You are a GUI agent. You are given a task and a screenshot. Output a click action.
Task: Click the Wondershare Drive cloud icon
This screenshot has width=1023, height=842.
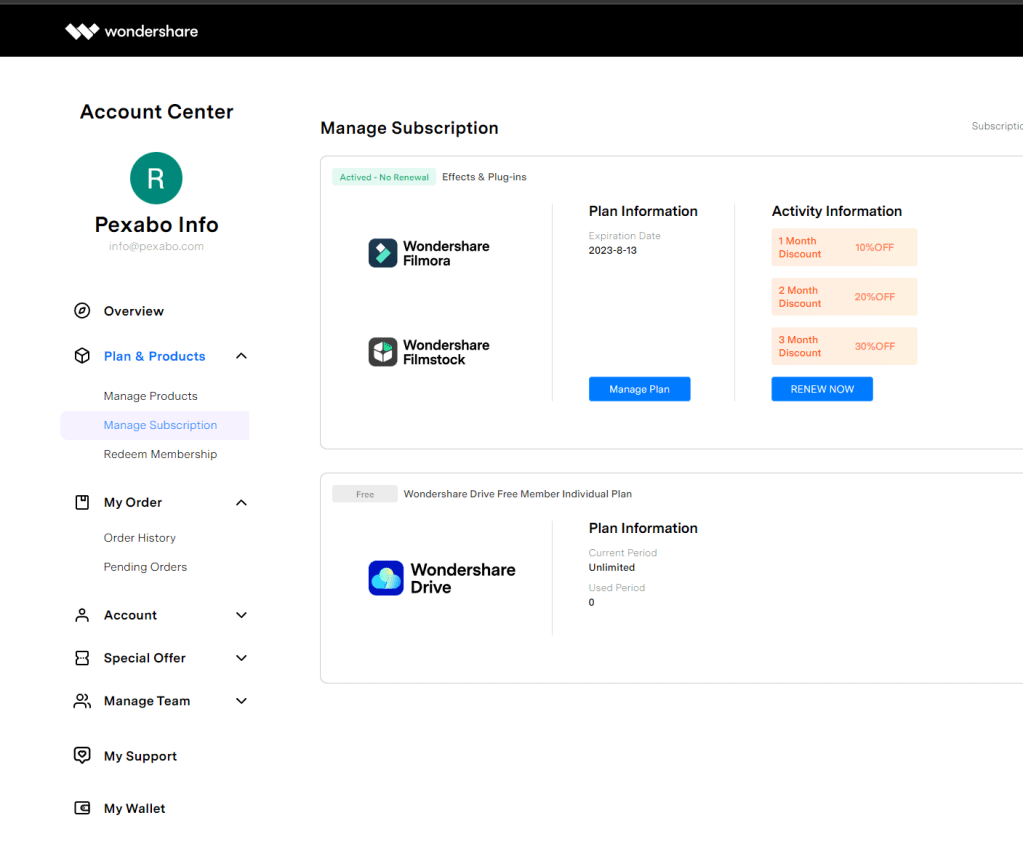pos(386,578)
